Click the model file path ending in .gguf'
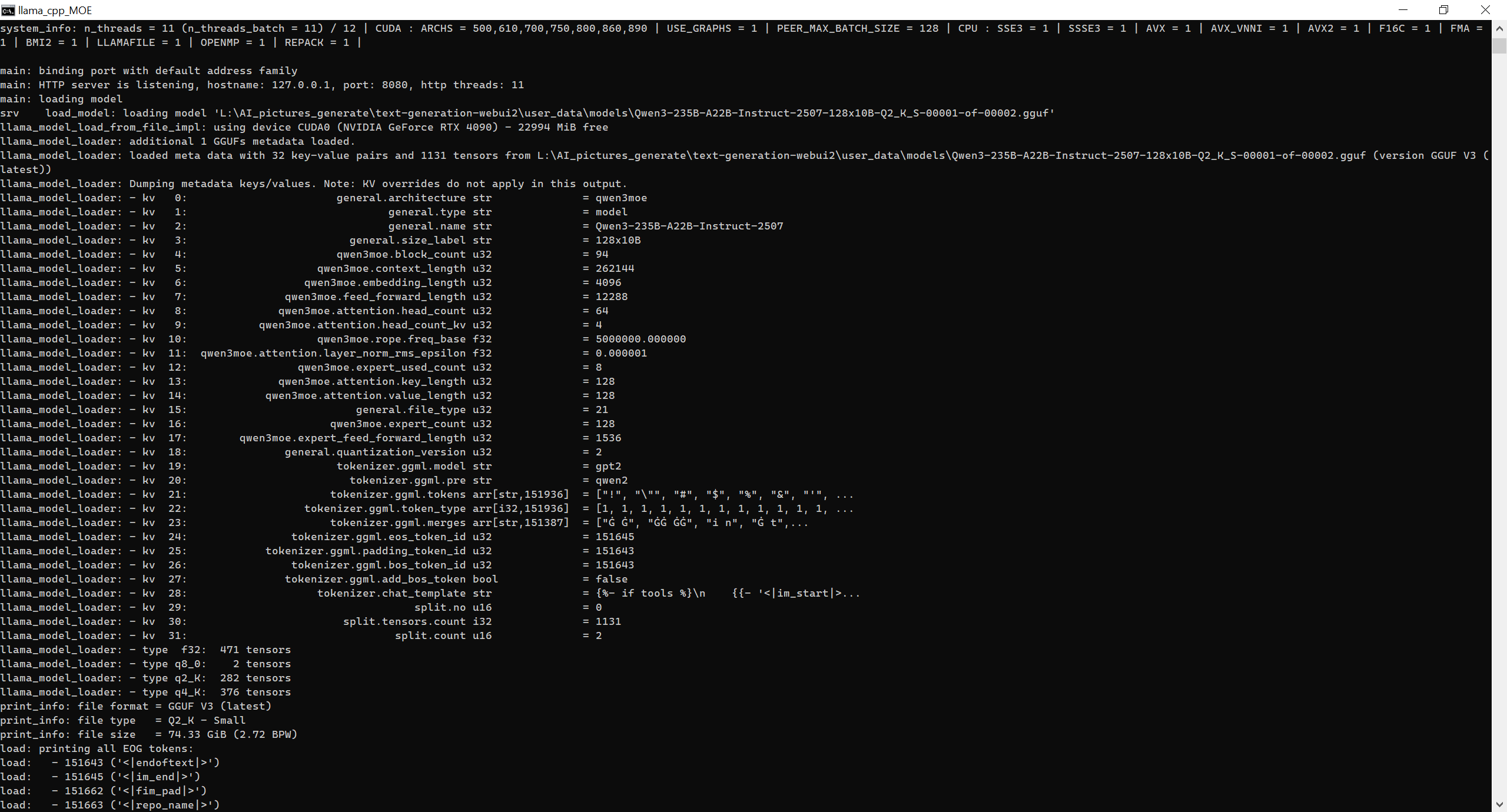1507x812 pixels. click(633, 113)
